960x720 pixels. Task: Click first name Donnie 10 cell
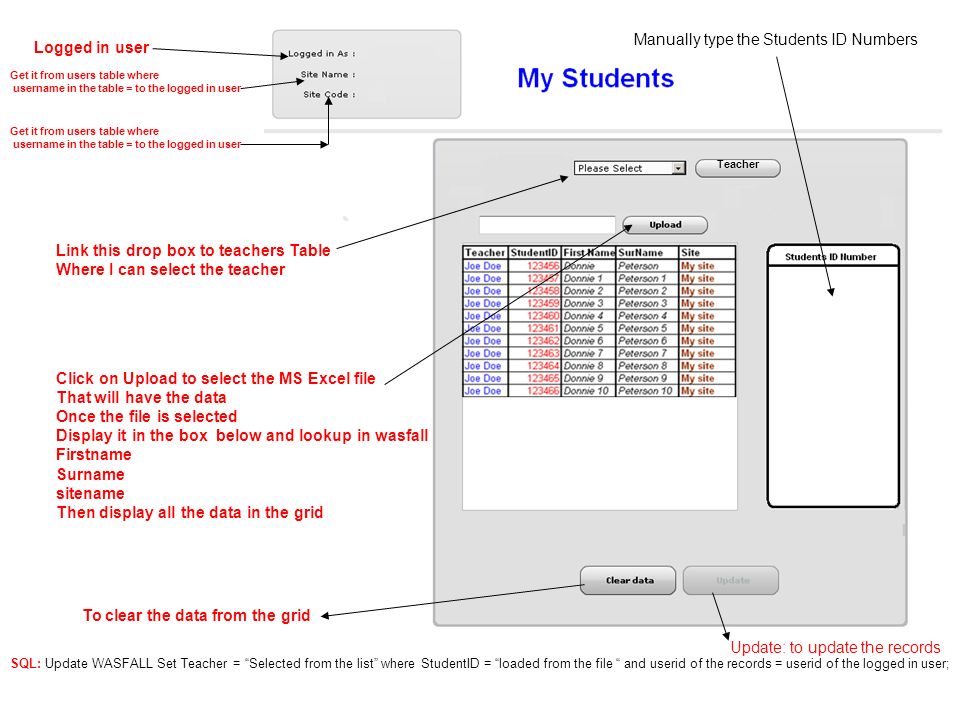pyautogui.click(x=588, y=391)
